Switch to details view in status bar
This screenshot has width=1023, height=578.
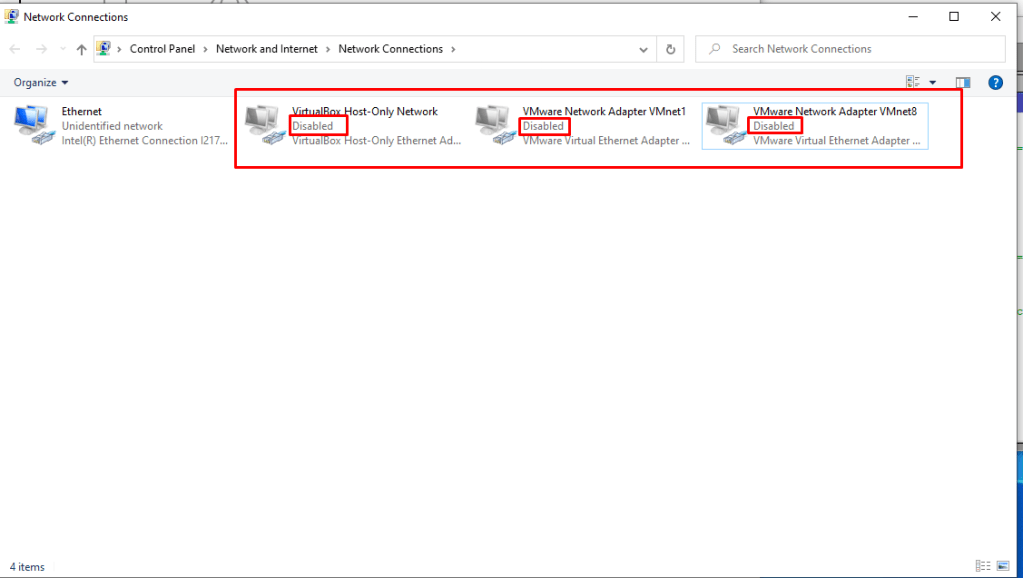(x=982, y=566)
